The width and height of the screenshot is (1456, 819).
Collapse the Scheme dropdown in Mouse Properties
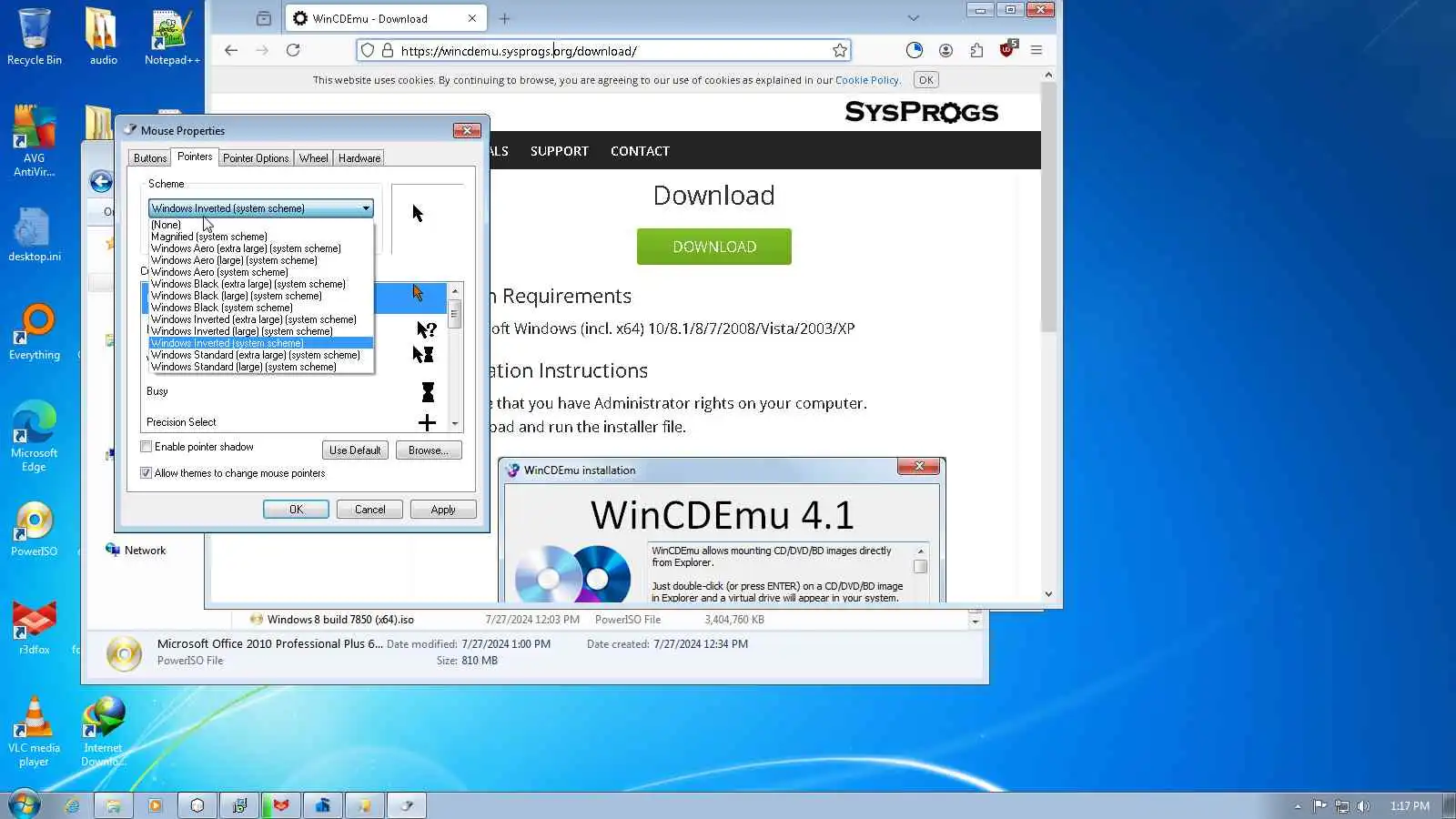tap(366, 208)
